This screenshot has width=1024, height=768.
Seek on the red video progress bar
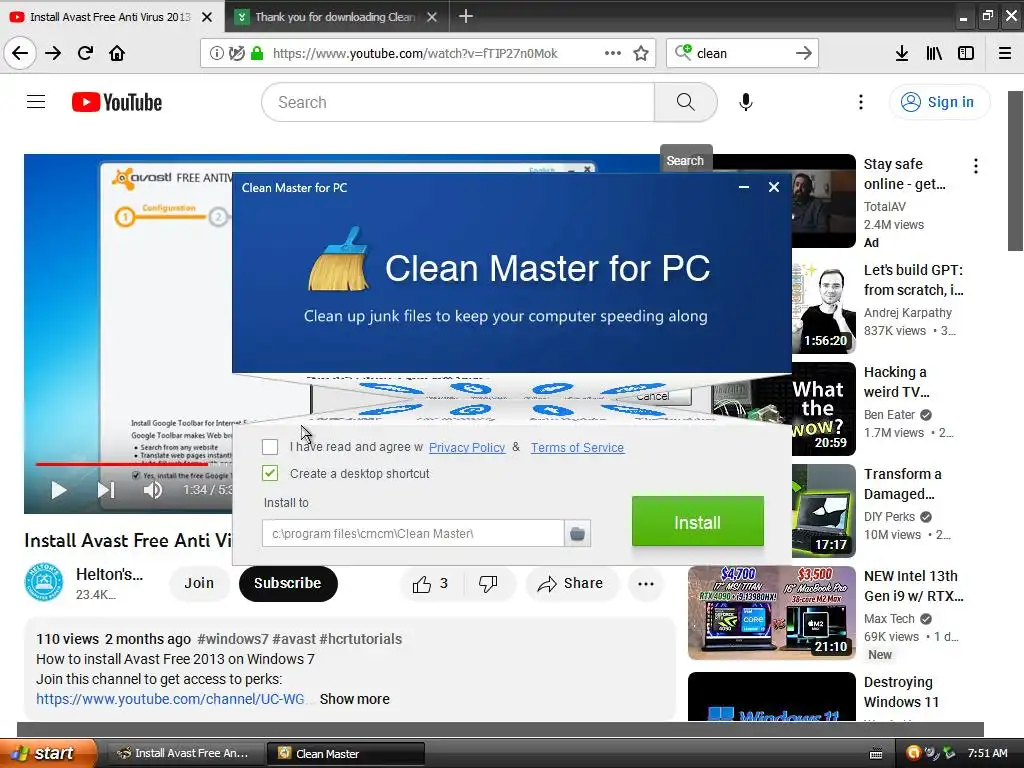click(121, 464)
